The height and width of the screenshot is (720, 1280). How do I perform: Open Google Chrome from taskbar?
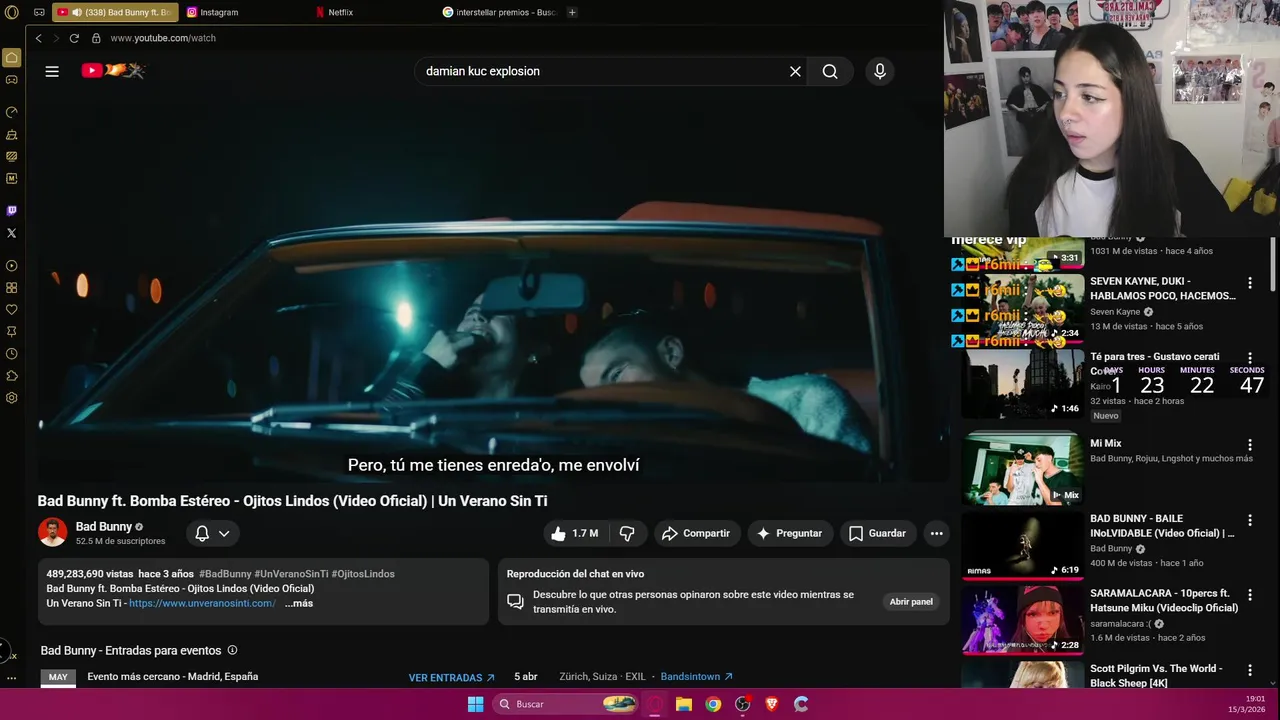click(713, 704)
